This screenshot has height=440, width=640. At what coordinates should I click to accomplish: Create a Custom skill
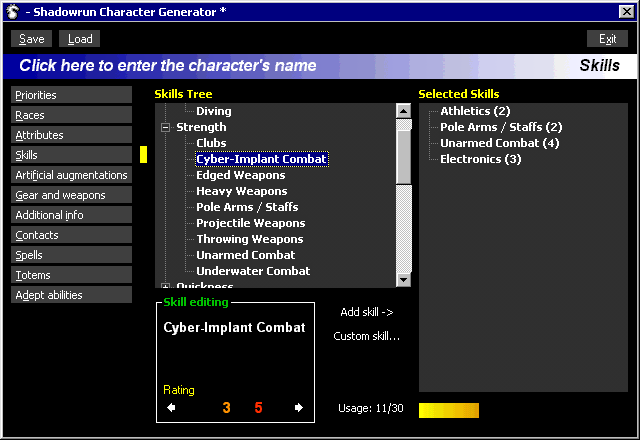point(366,336)
